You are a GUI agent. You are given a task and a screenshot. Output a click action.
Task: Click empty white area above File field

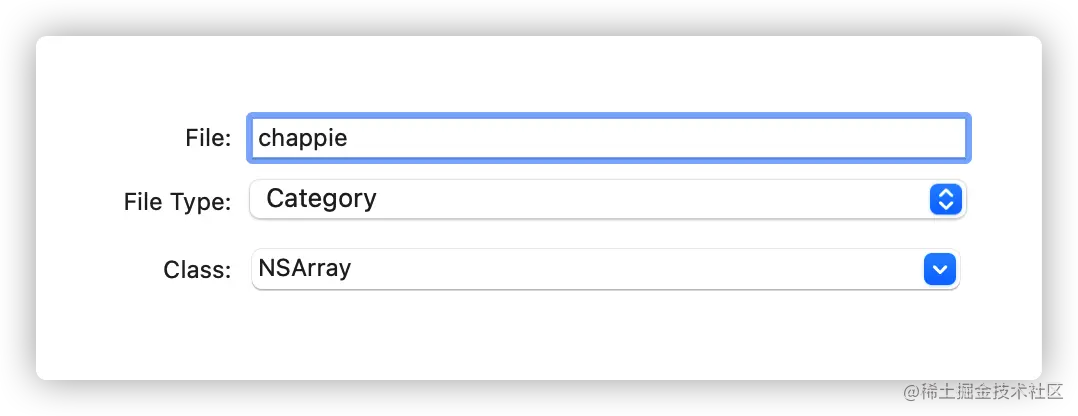click(540, 75)
